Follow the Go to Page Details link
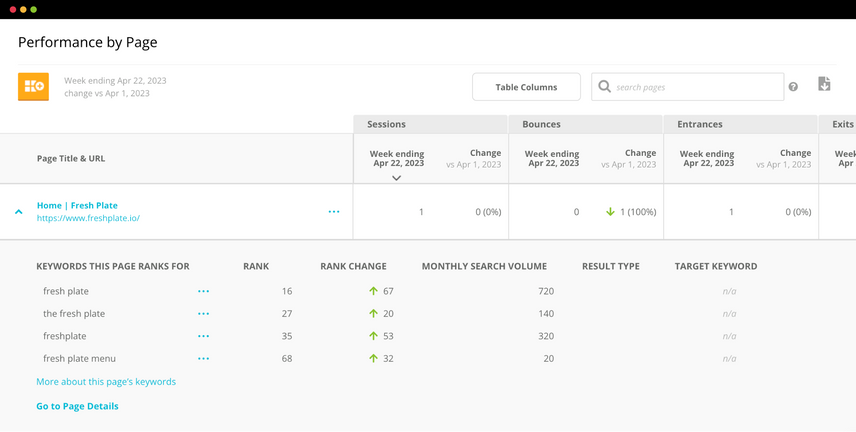 pyautogui.click(x=77, y=406)
